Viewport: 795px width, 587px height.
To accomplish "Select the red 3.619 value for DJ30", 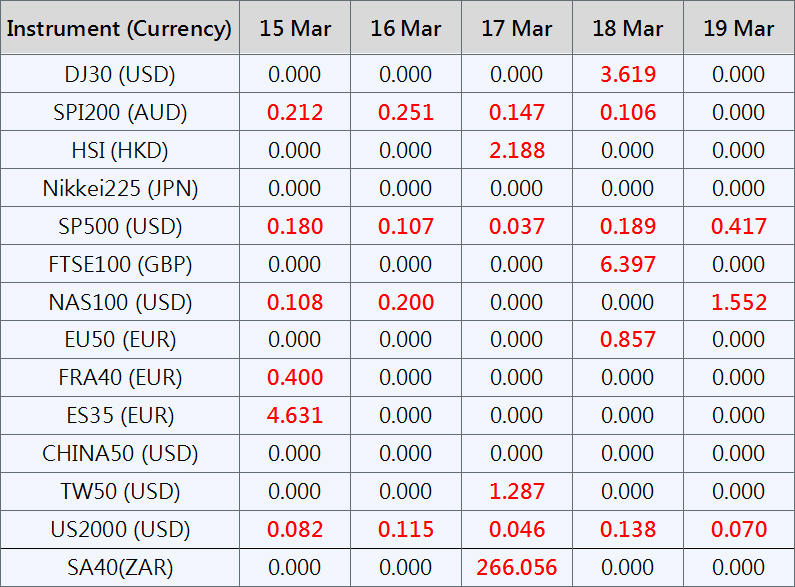I will click(628, 75).
